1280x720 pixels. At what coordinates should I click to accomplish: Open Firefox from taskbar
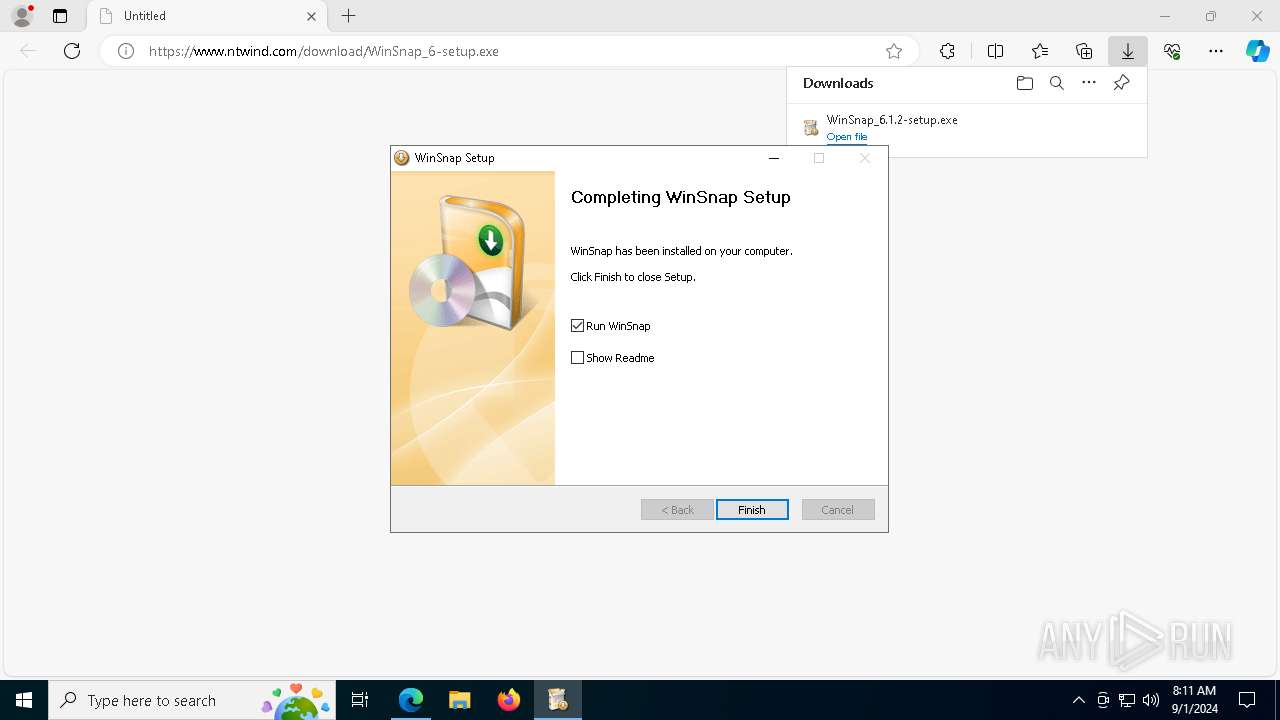point(509,700)
